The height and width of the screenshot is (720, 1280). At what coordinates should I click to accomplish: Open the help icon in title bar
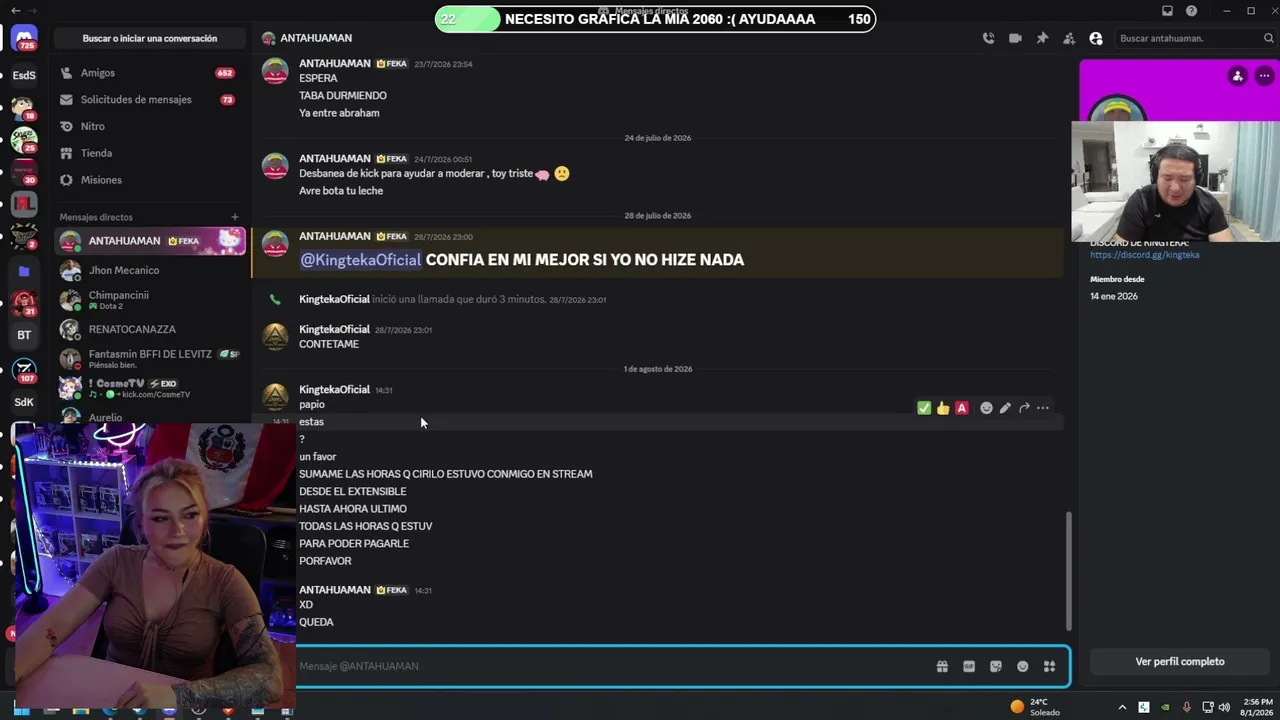(x=1191, y=11)
